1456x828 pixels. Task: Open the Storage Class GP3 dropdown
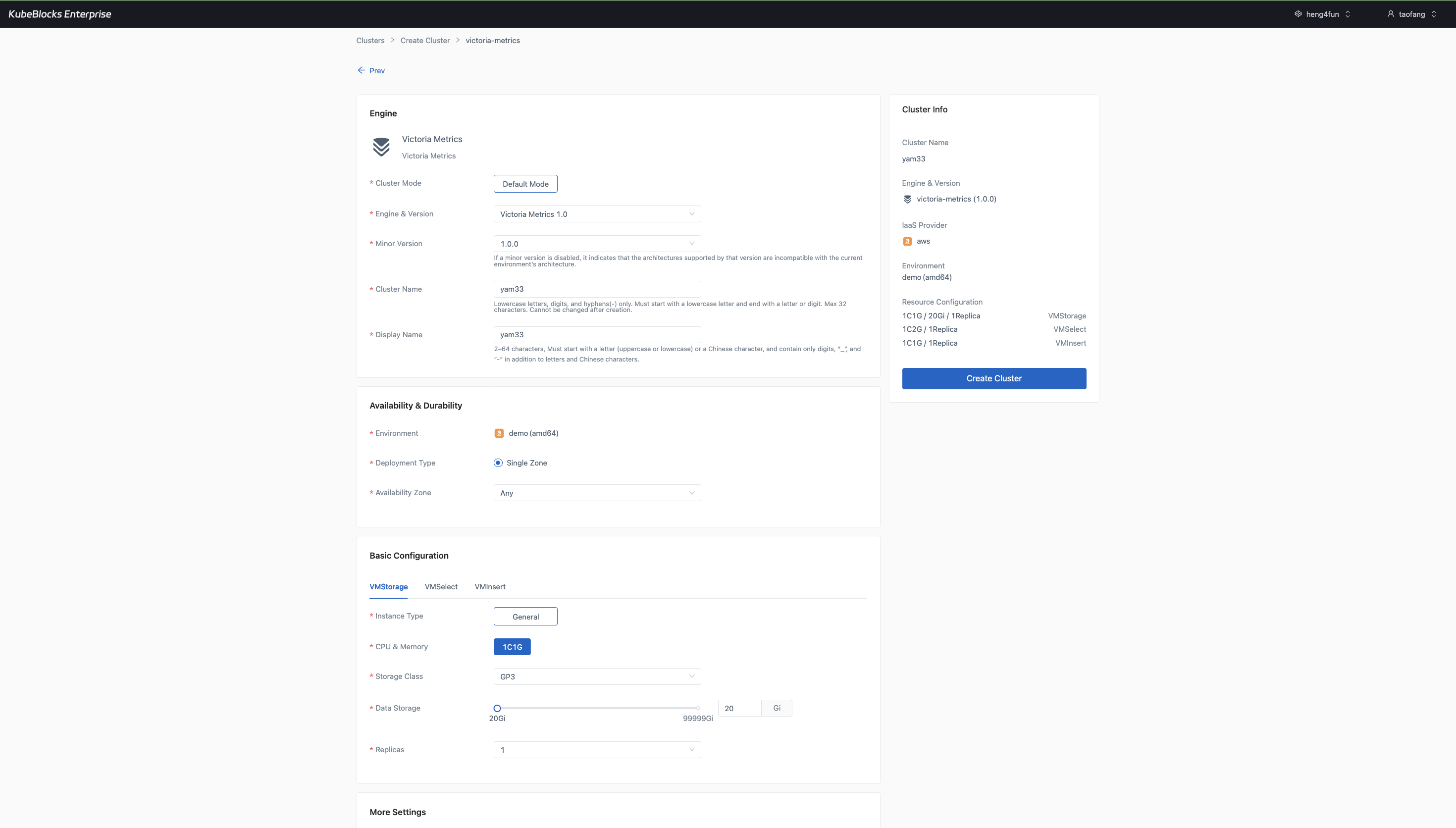pos(597,676)
